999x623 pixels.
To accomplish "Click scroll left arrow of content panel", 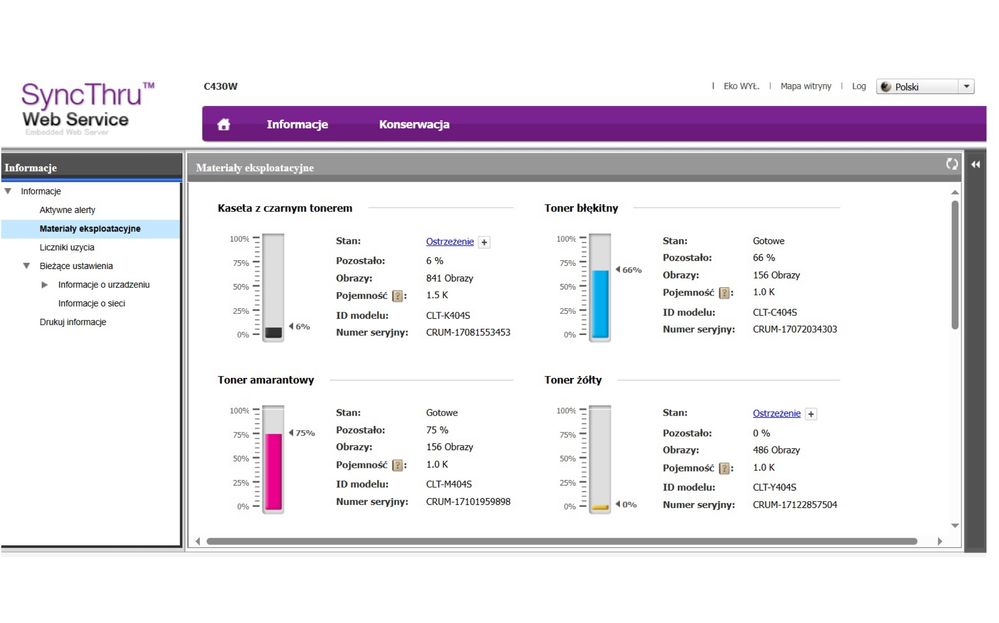I will click(x=198, y=541).
